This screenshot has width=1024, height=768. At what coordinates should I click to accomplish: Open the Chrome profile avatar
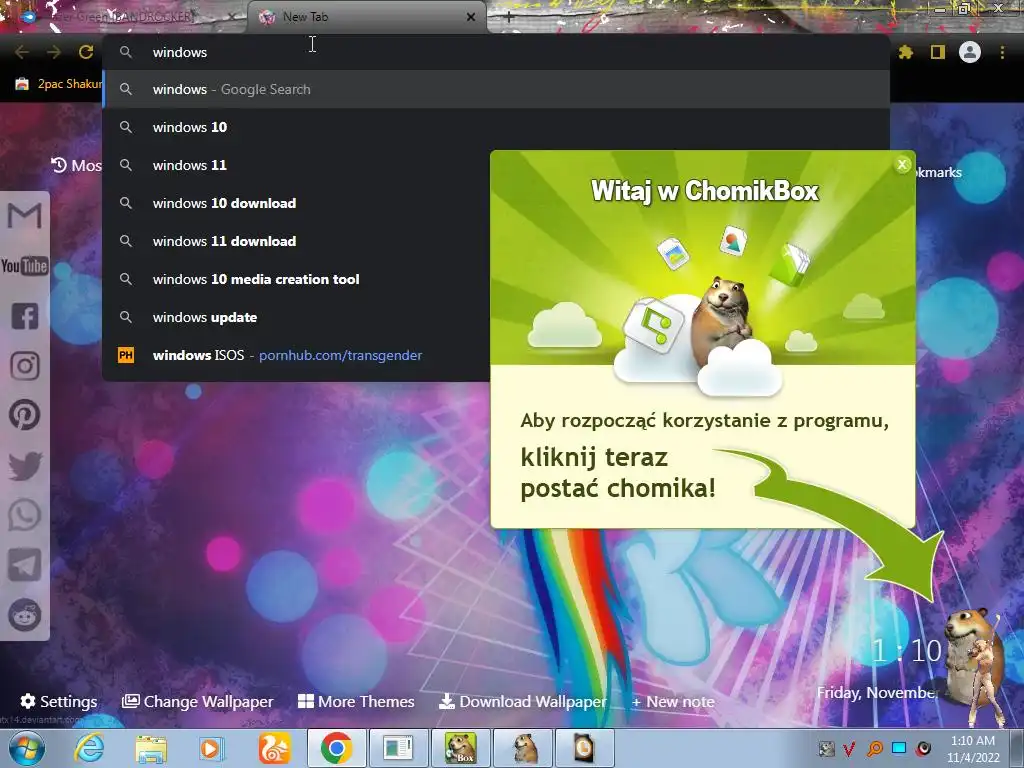(970, 52)
